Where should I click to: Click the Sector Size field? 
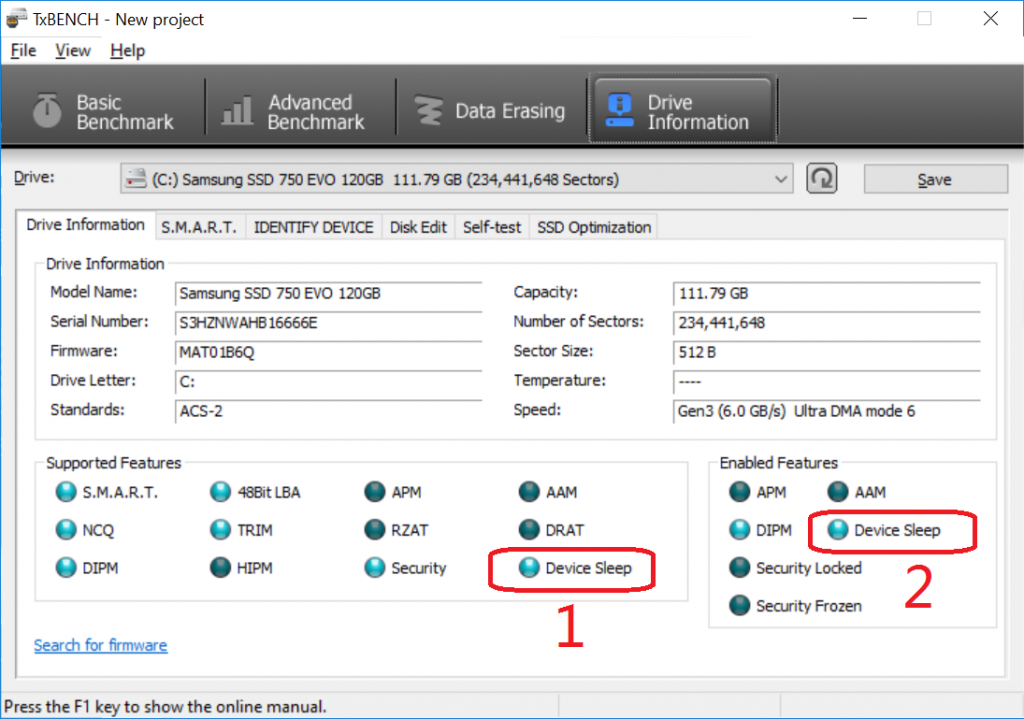coord(827,352)
